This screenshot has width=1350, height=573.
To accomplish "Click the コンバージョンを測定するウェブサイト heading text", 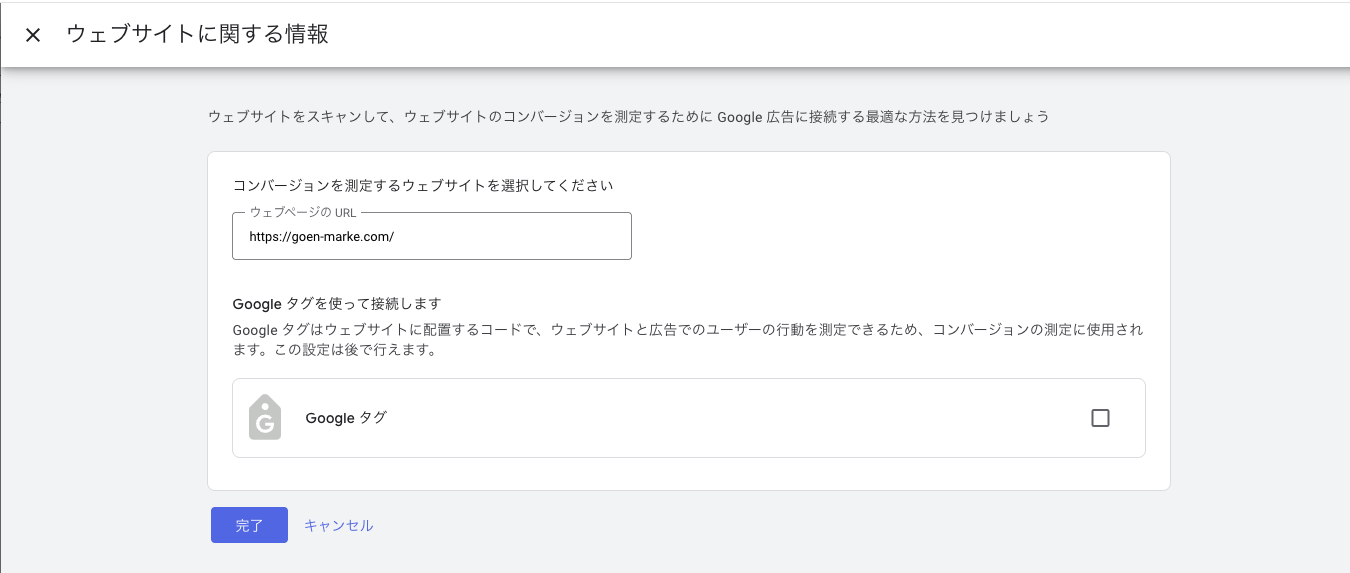I will tap(422, 185).
